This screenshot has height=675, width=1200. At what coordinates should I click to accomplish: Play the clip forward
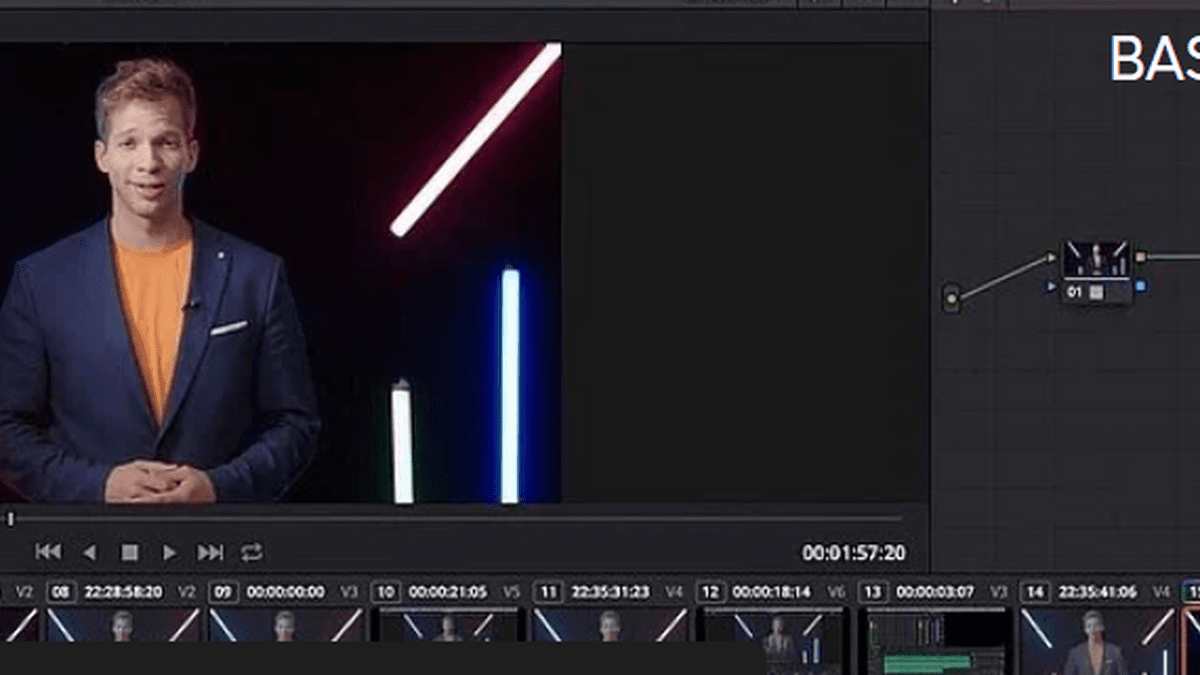pos(169,552)
